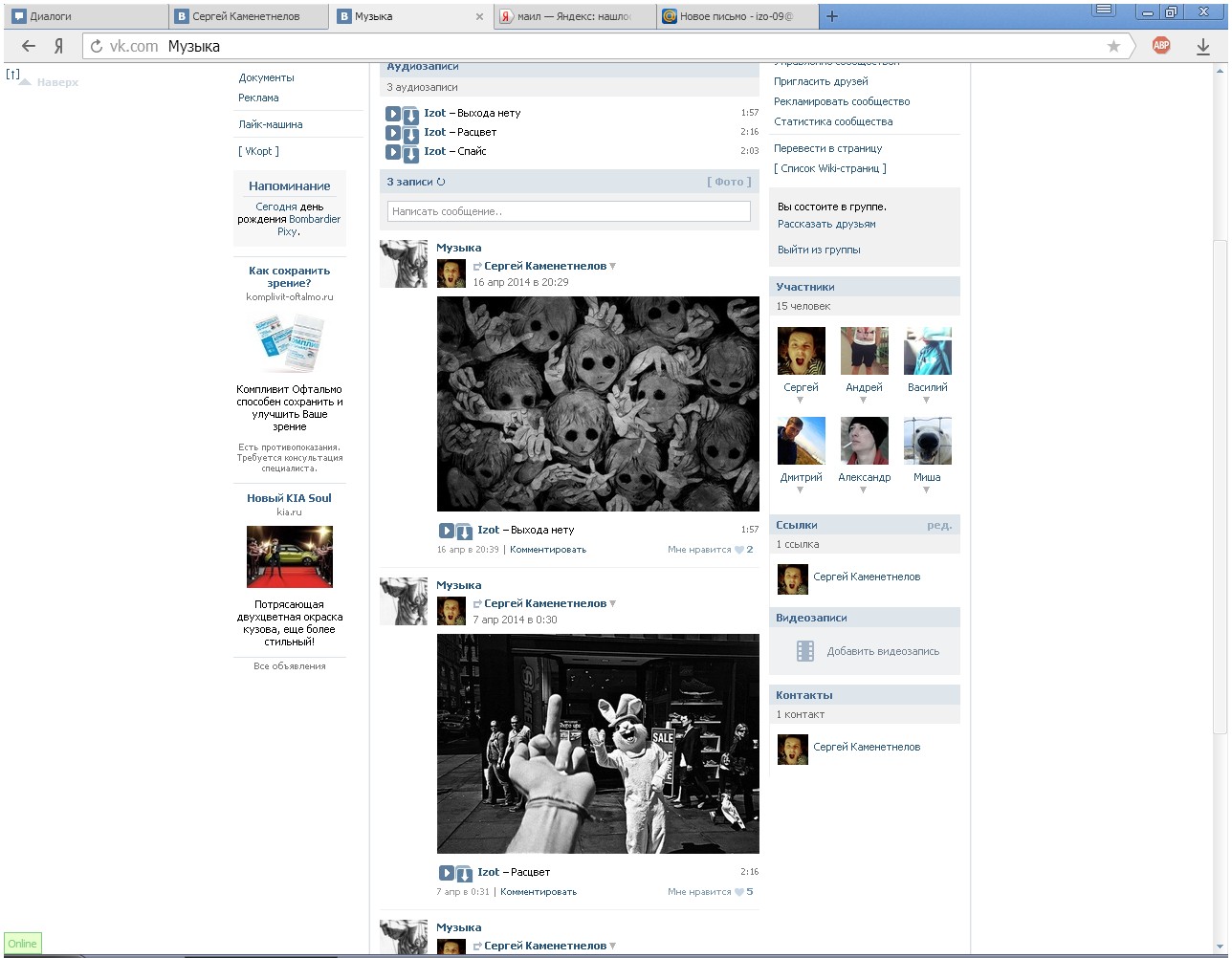Click Комментировать under the 16 апр post
1232x958 pixels.
tap(548, 550)
